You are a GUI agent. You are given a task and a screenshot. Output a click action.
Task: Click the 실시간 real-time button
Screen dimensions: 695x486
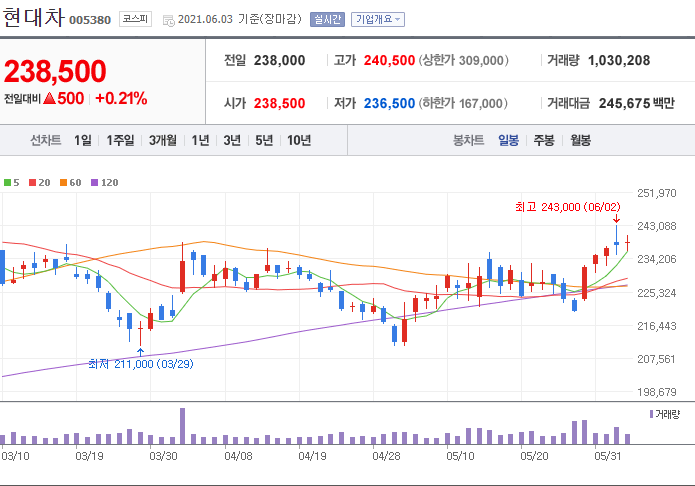pyautogui.click(x=327, y=19)
